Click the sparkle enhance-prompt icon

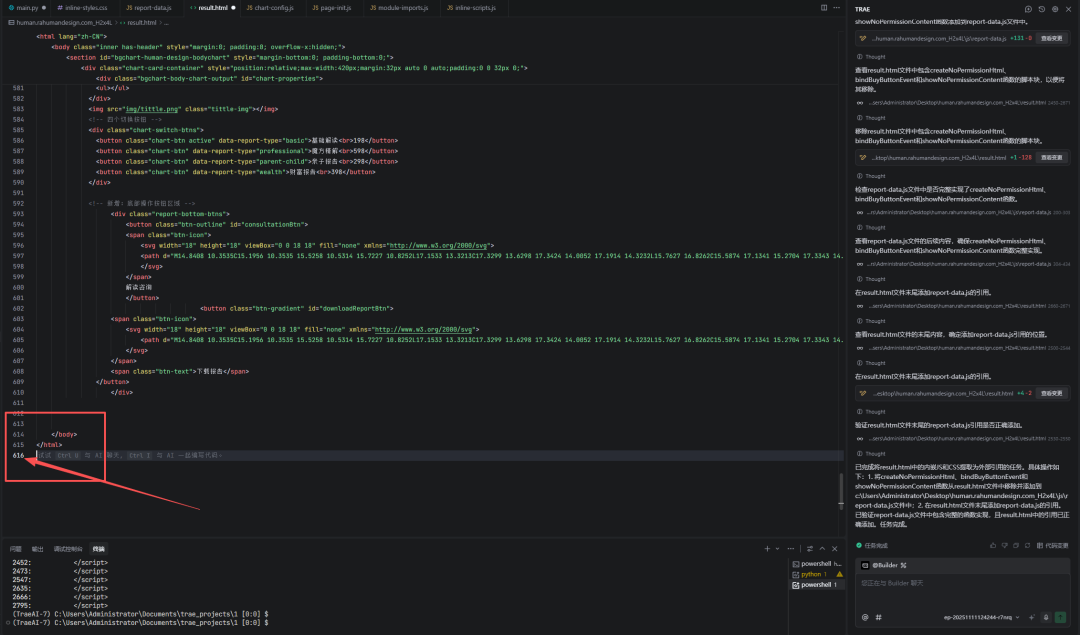click(1032, 617)
